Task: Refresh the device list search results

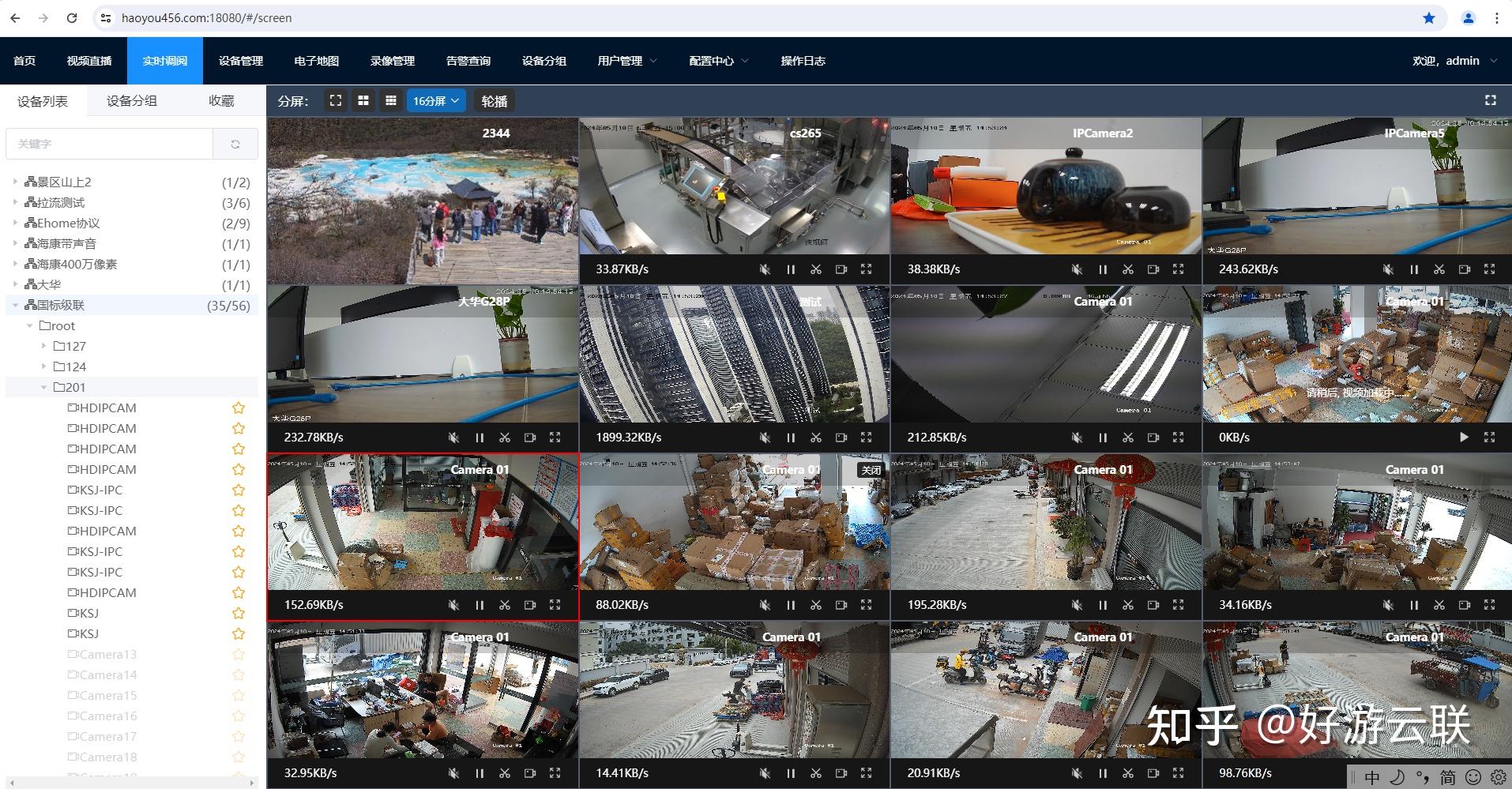Action: coord(235,144)
